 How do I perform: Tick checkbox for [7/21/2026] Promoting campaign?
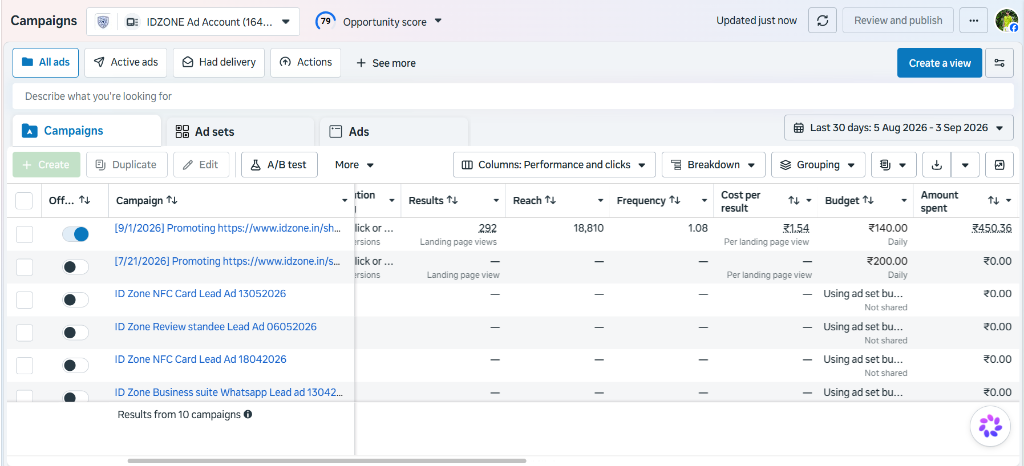[x=24, y=266]
